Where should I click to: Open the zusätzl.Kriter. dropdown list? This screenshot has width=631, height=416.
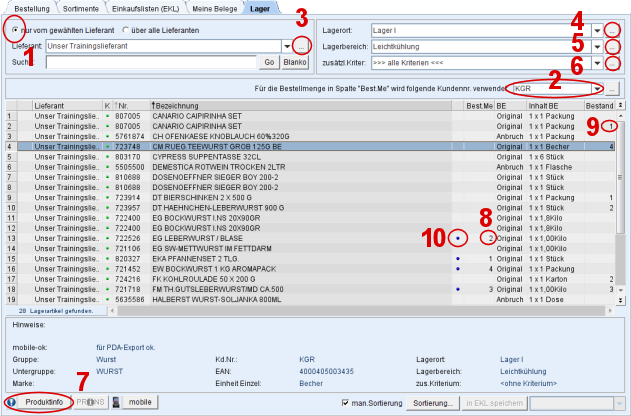point(597,64)
